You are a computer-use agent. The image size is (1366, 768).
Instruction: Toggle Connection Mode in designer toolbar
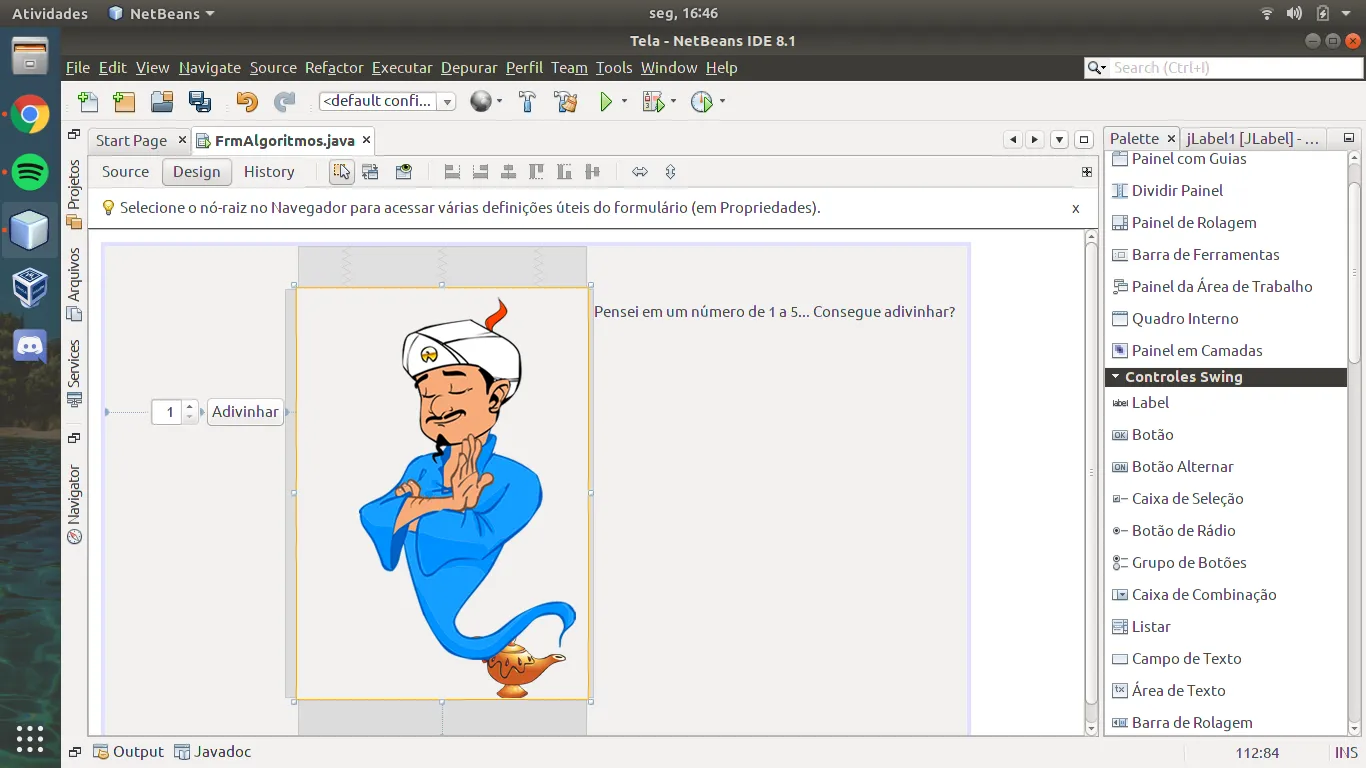click(370, 172)
